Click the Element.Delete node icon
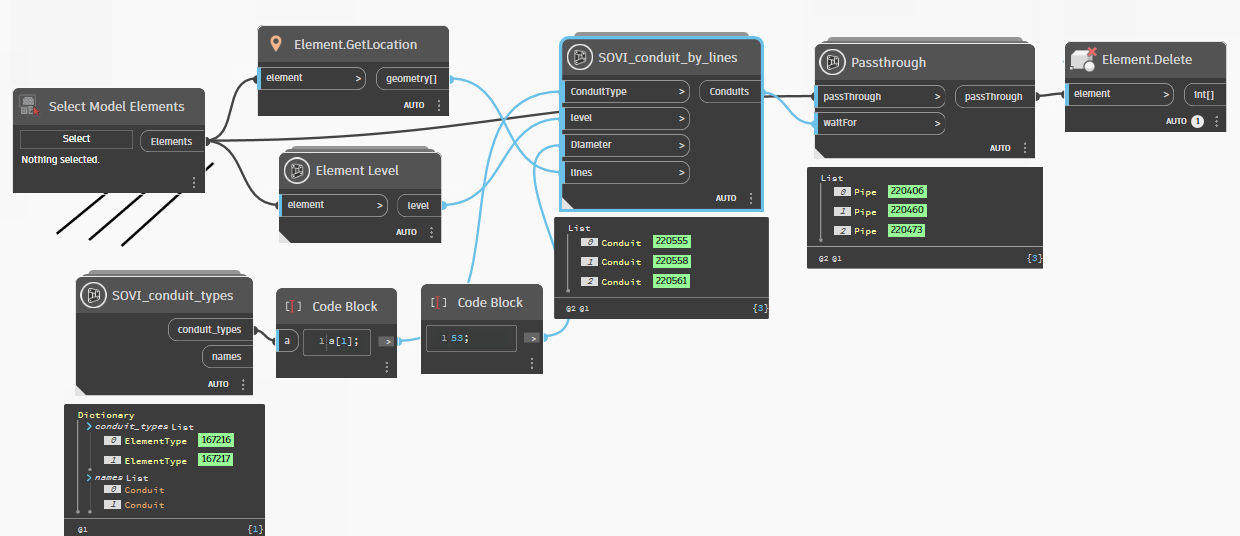Image resolution: width=1240 pixels, height=536 pixels. tap(1082, 59)
